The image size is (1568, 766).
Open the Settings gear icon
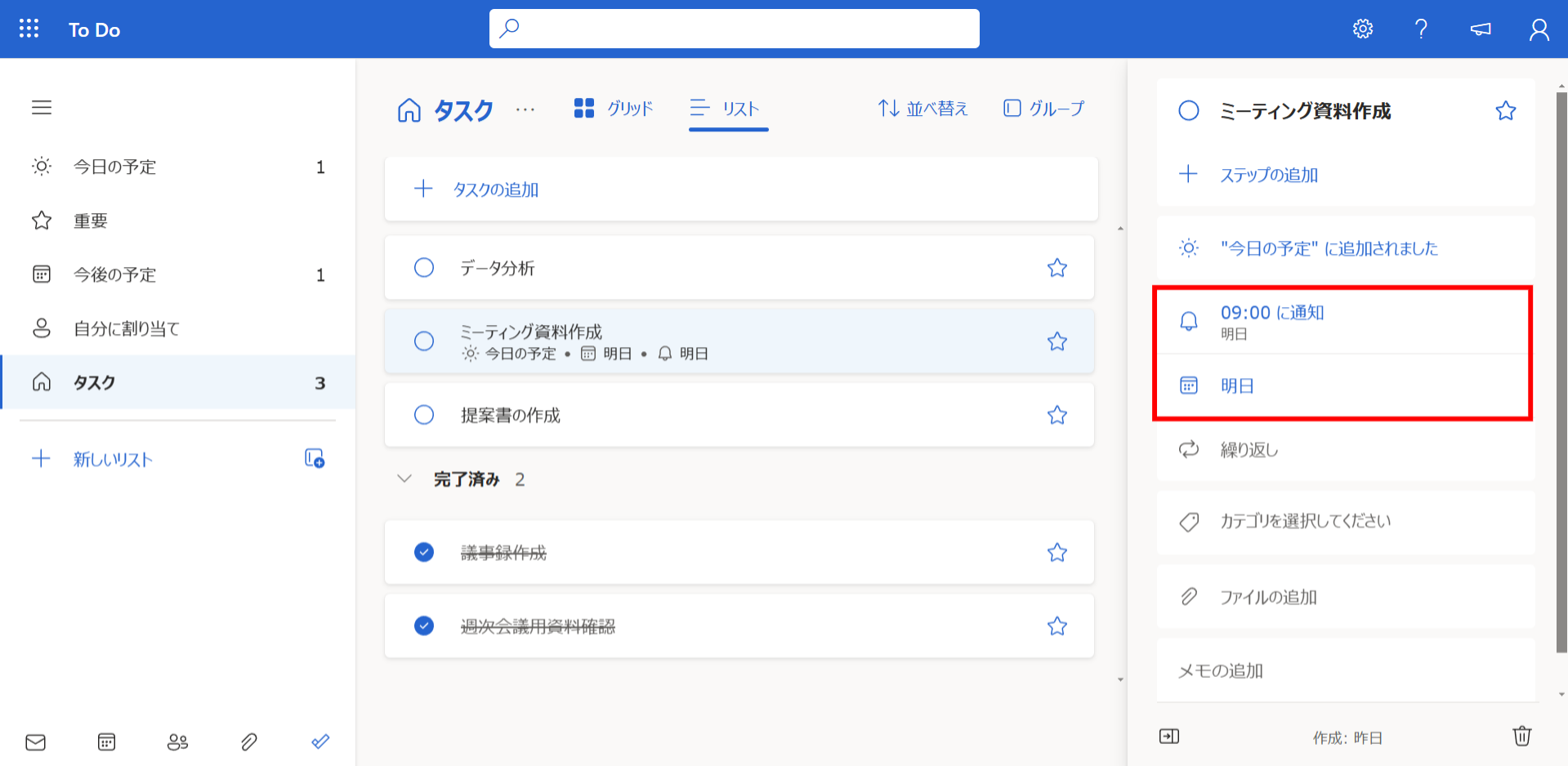click(x=1361, y=28)
